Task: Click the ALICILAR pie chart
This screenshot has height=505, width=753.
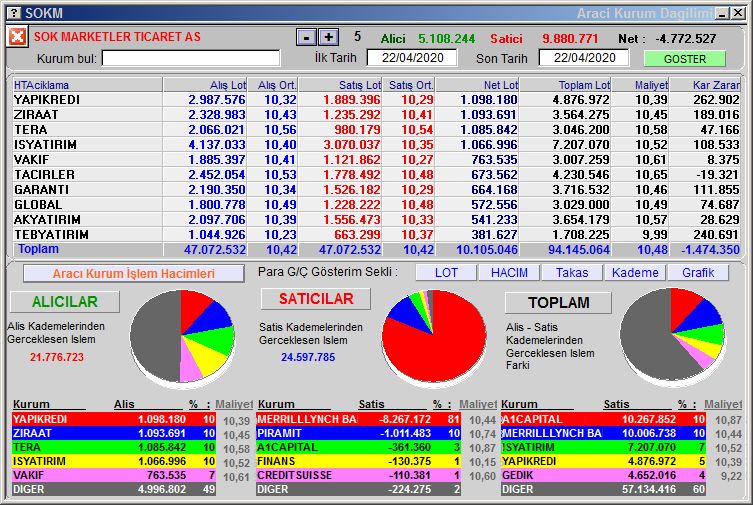Action: point(182,337)
